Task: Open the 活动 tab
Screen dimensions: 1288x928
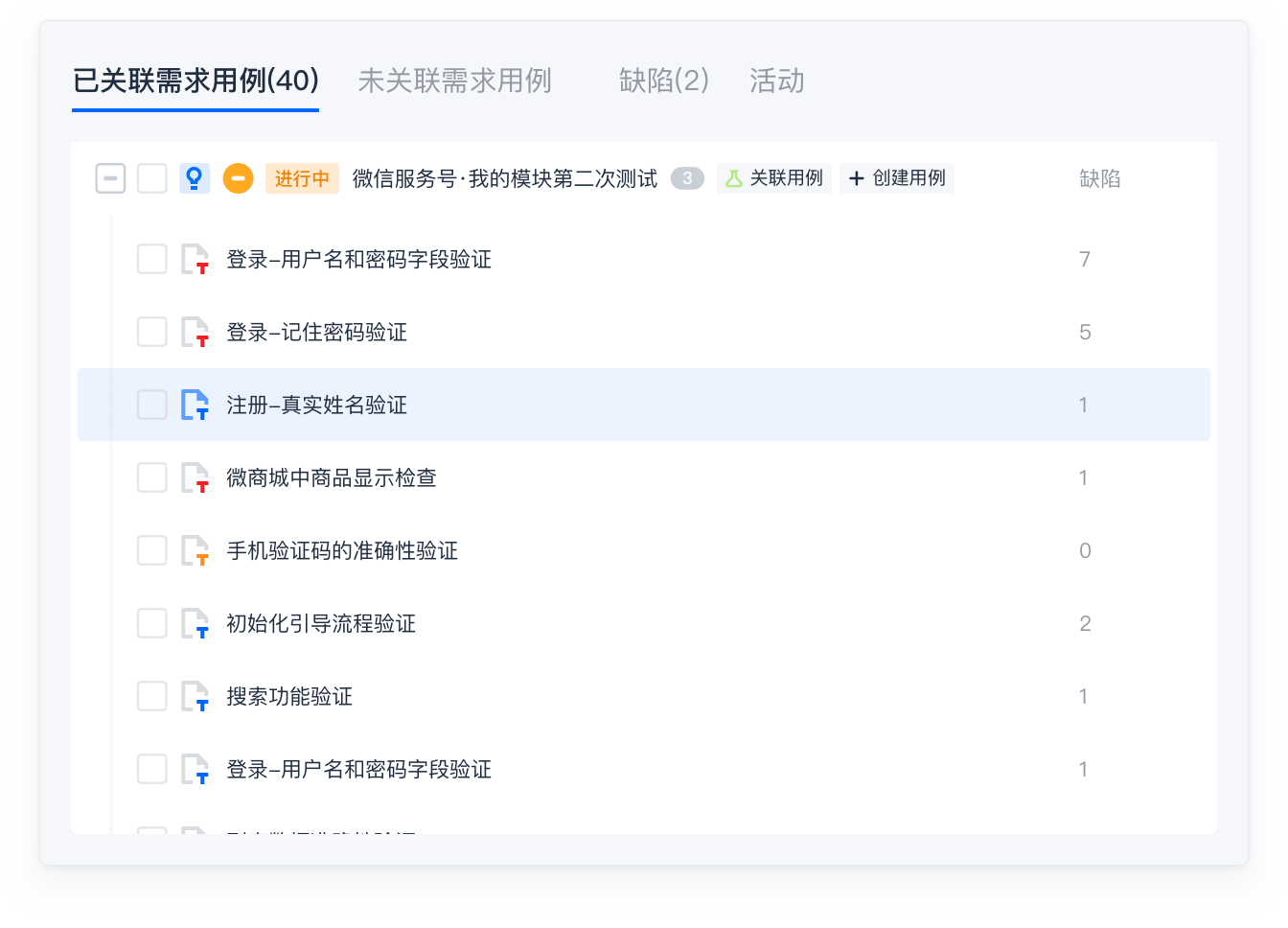Action: pos(776,81)
